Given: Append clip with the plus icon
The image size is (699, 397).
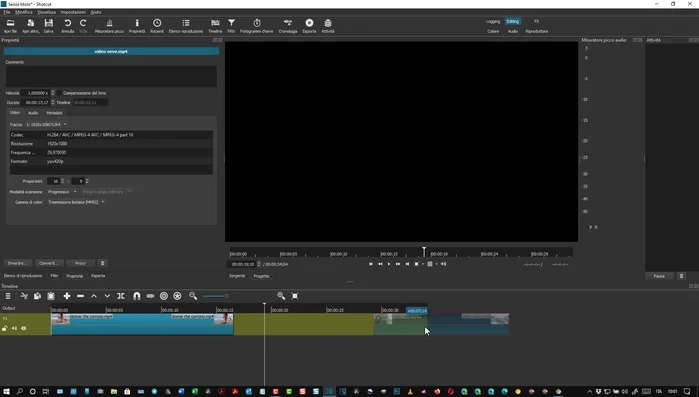Looking at the screenshot, I should (x=67, y=296).
